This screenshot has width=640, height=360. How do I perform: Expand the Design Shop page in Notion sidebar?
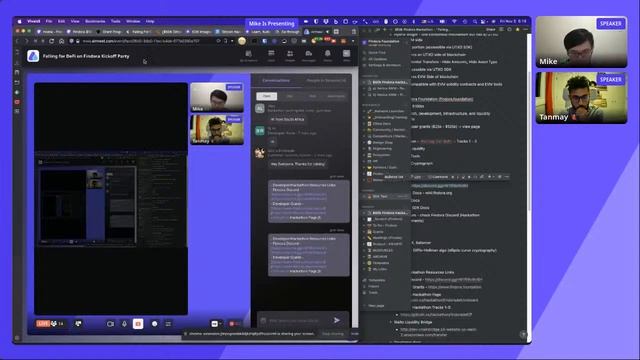point(364,142)
